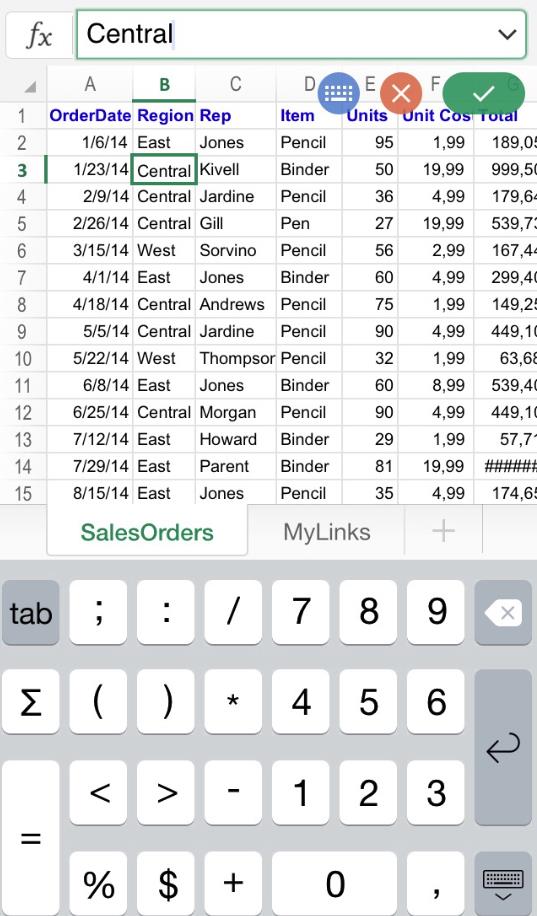Expand the formula bar chevron
The width and height of the screenshot is (537, 916).
tap(507, 34)
